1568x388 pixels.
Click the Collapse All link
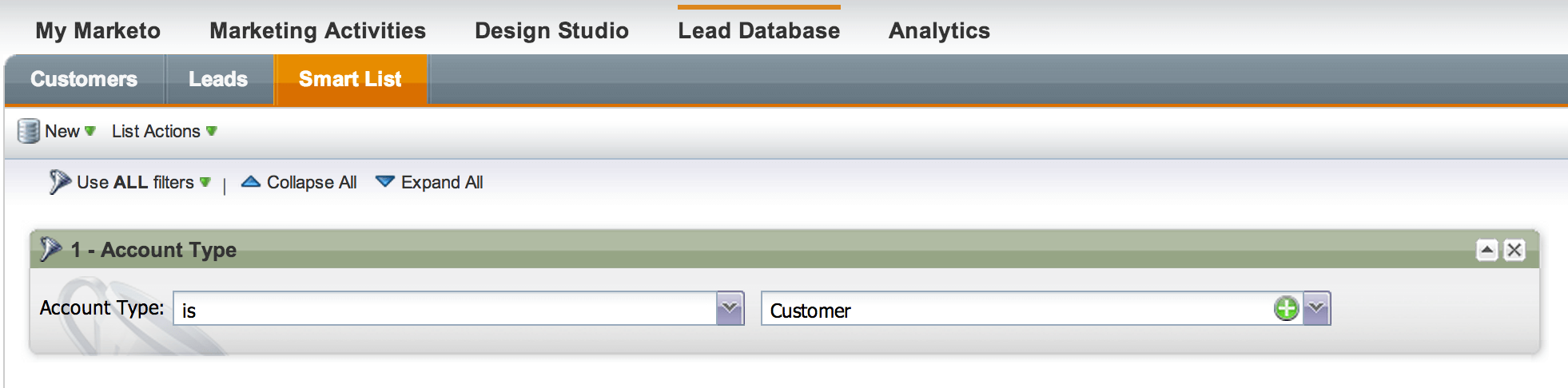pos(311,182)
